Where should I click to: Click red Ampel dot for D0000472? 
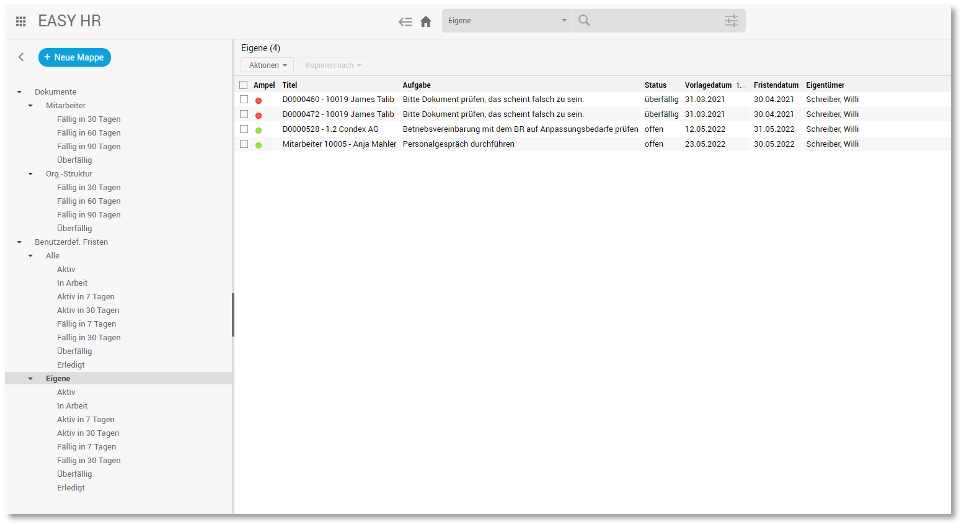click(x=258, y=115)
